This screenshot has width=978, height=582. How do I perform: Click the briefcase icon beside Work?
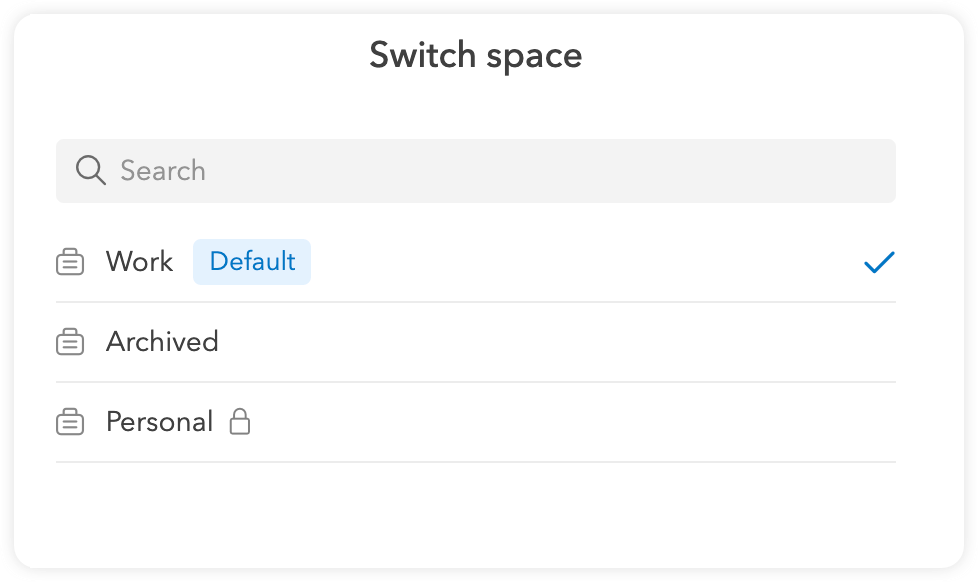click(x=70, y=263)
